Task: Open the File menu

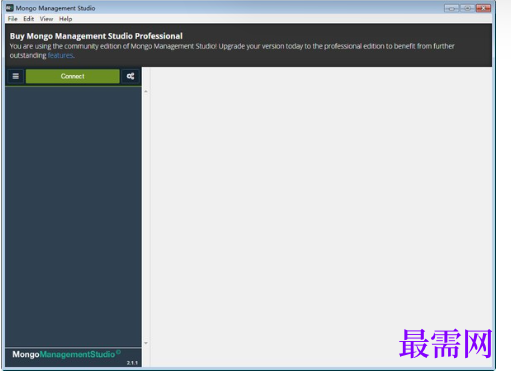Action: tap(12, 19)
